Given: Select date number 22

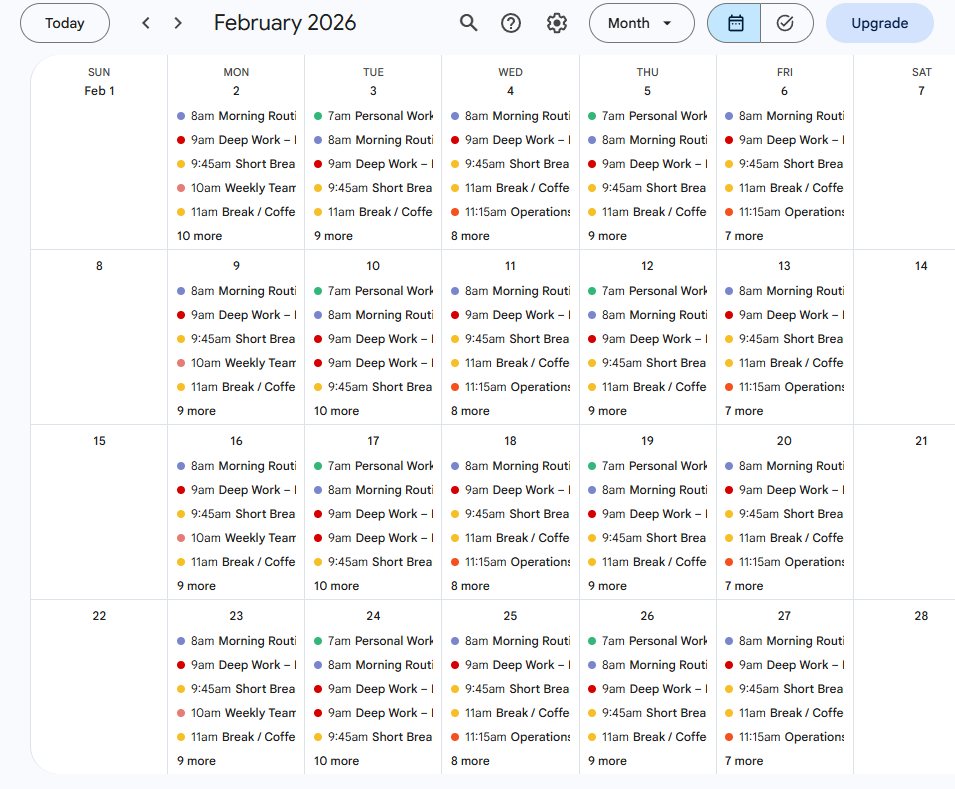Looking at the screenshot, I should pos(99,615).
